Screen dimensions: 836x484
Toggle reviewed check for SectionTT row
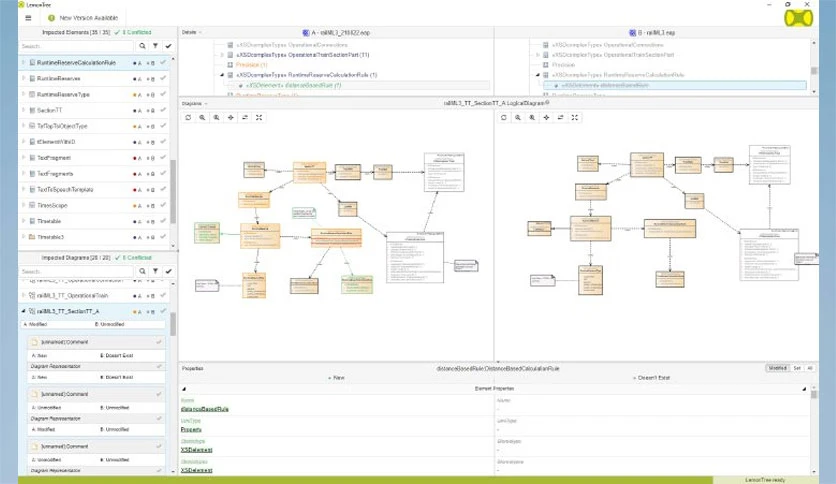(x=163, y=110)
